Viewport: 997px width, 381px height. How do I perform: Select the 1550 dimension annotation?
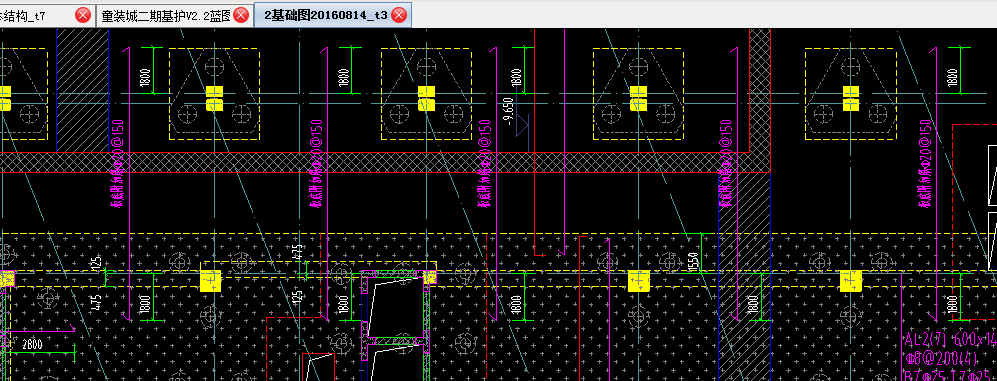(693, 262)
